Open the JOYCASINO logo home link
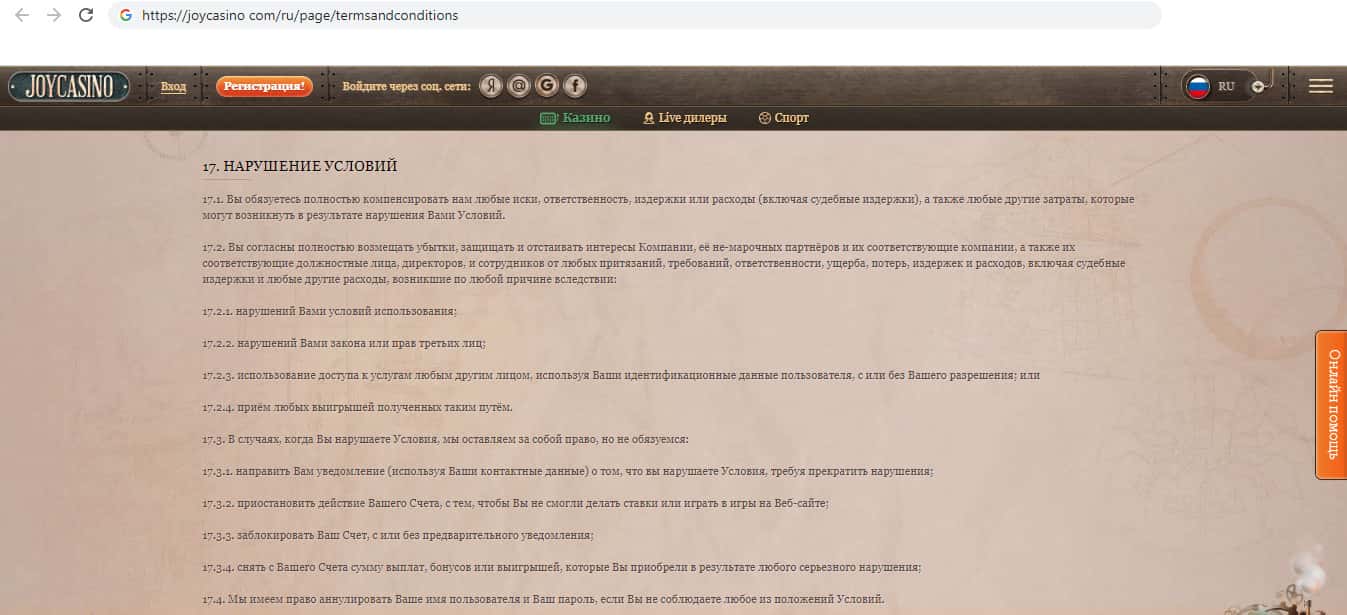 pyautogui.click(x=70, y=86)
